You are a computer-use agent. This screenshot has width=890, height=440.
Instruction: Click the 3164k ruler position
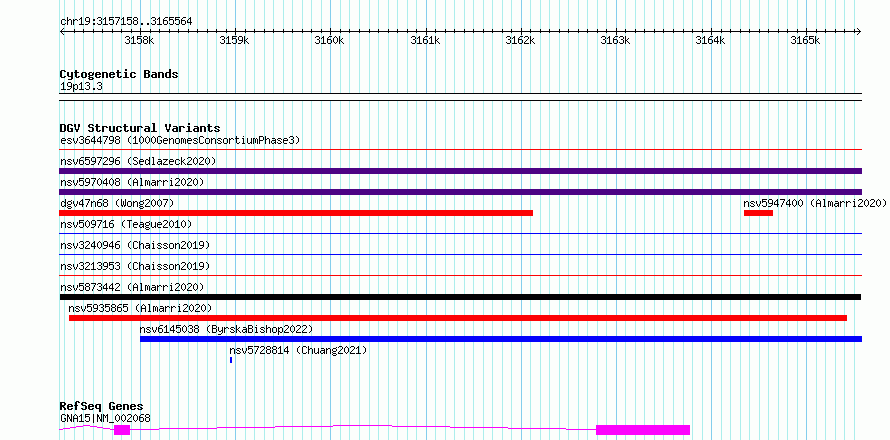(x=711, y=40)
